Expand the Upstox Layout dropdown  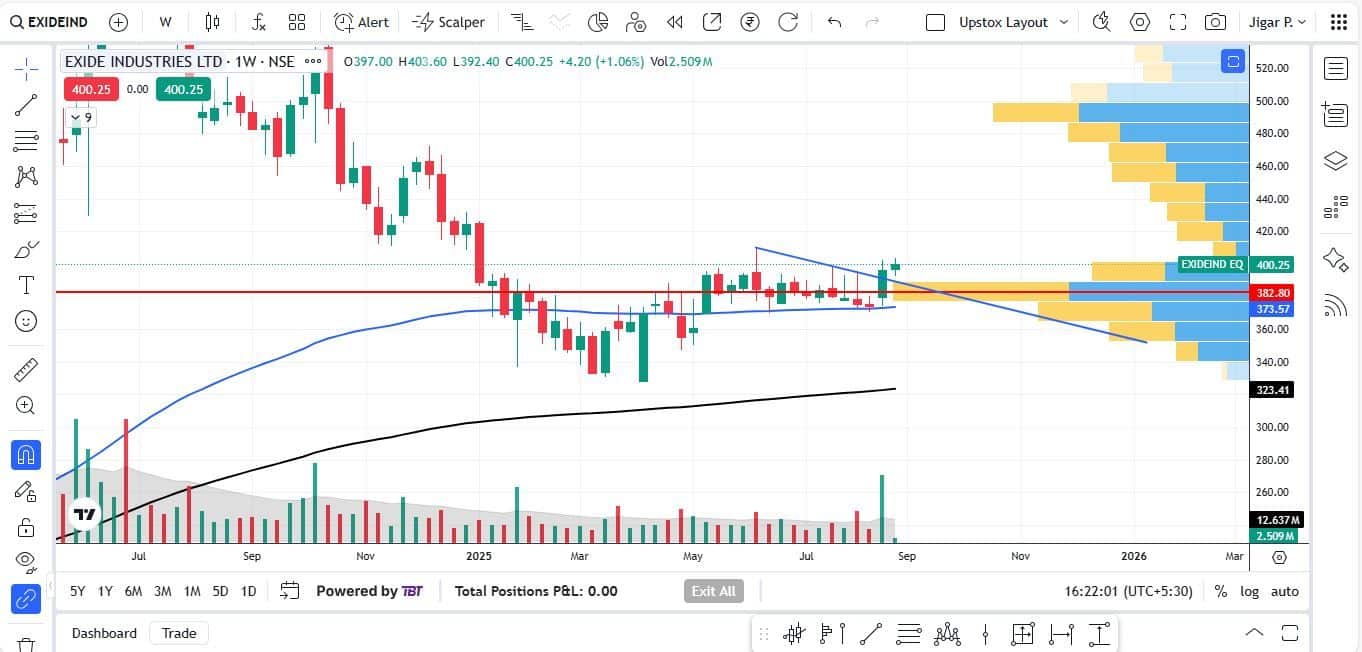[1063, 22]
